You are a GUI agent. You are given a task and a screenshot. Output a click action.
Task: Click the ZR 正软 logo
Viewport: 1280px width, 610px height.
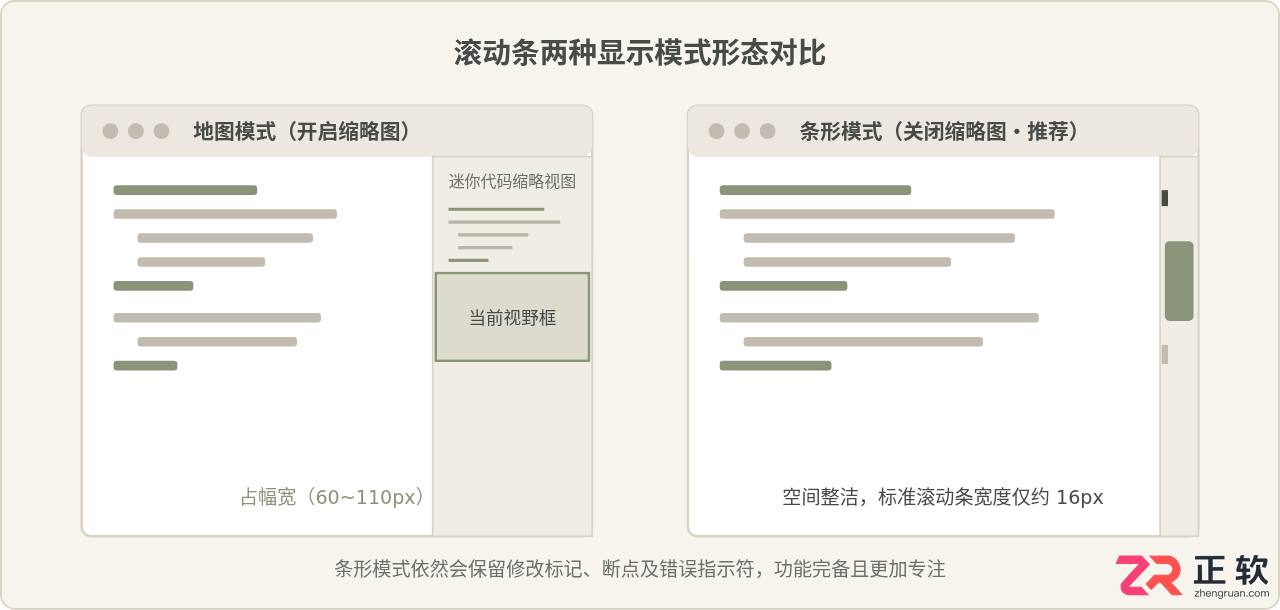tap(1193, 576)
